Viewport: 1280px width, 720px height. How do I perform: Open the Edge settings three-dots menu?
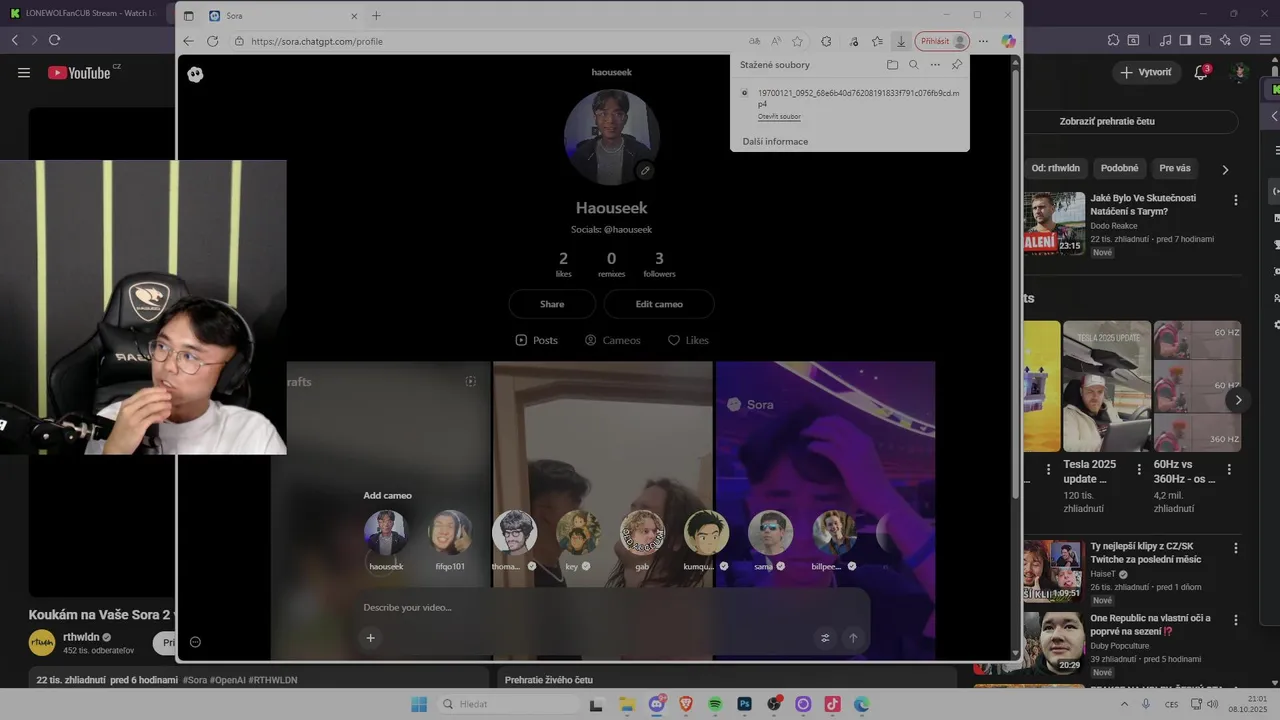click(984, 41)
